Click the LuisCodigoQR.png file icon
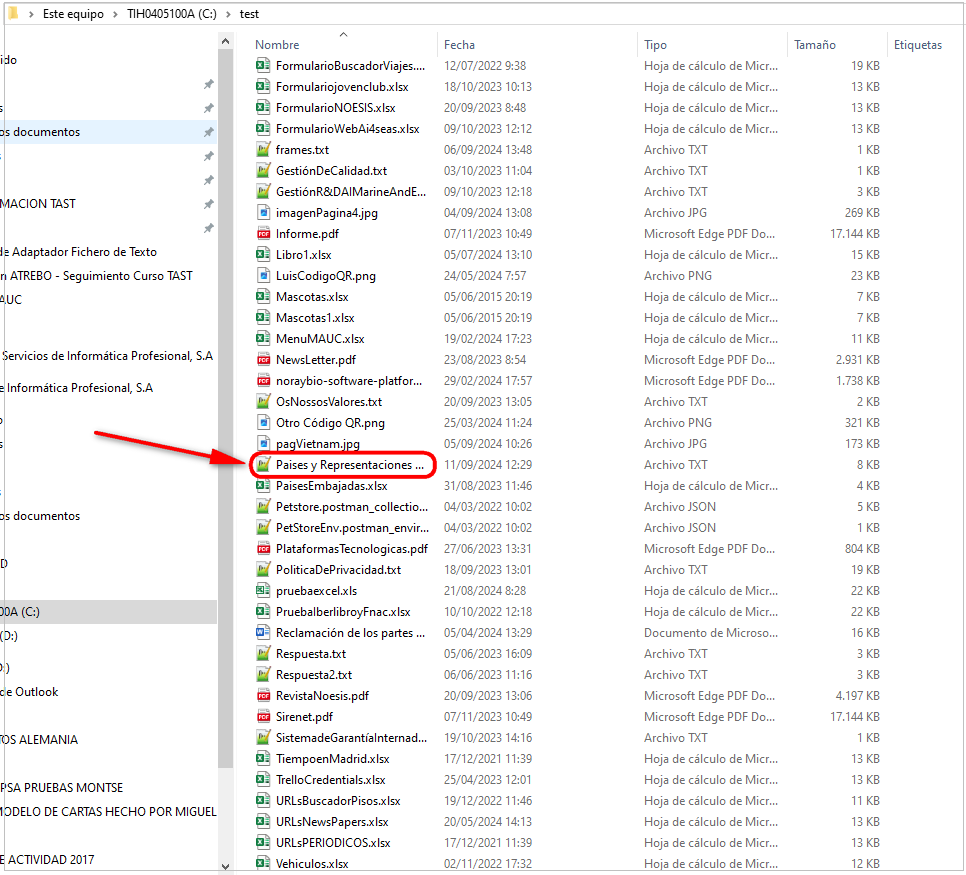 [x=264, y=276]
